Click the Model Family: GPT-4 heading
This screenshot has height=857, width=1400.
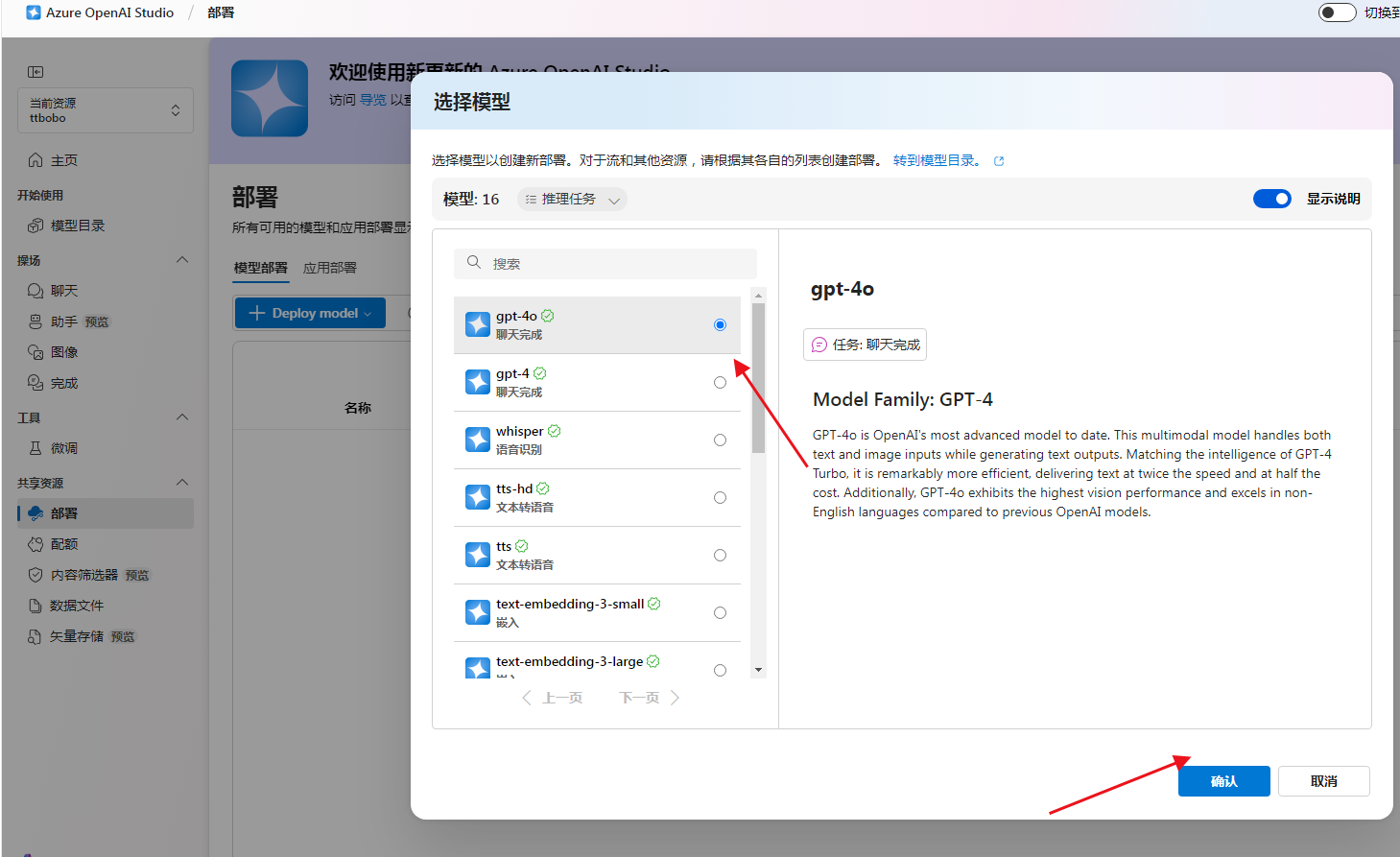[903, 400]
